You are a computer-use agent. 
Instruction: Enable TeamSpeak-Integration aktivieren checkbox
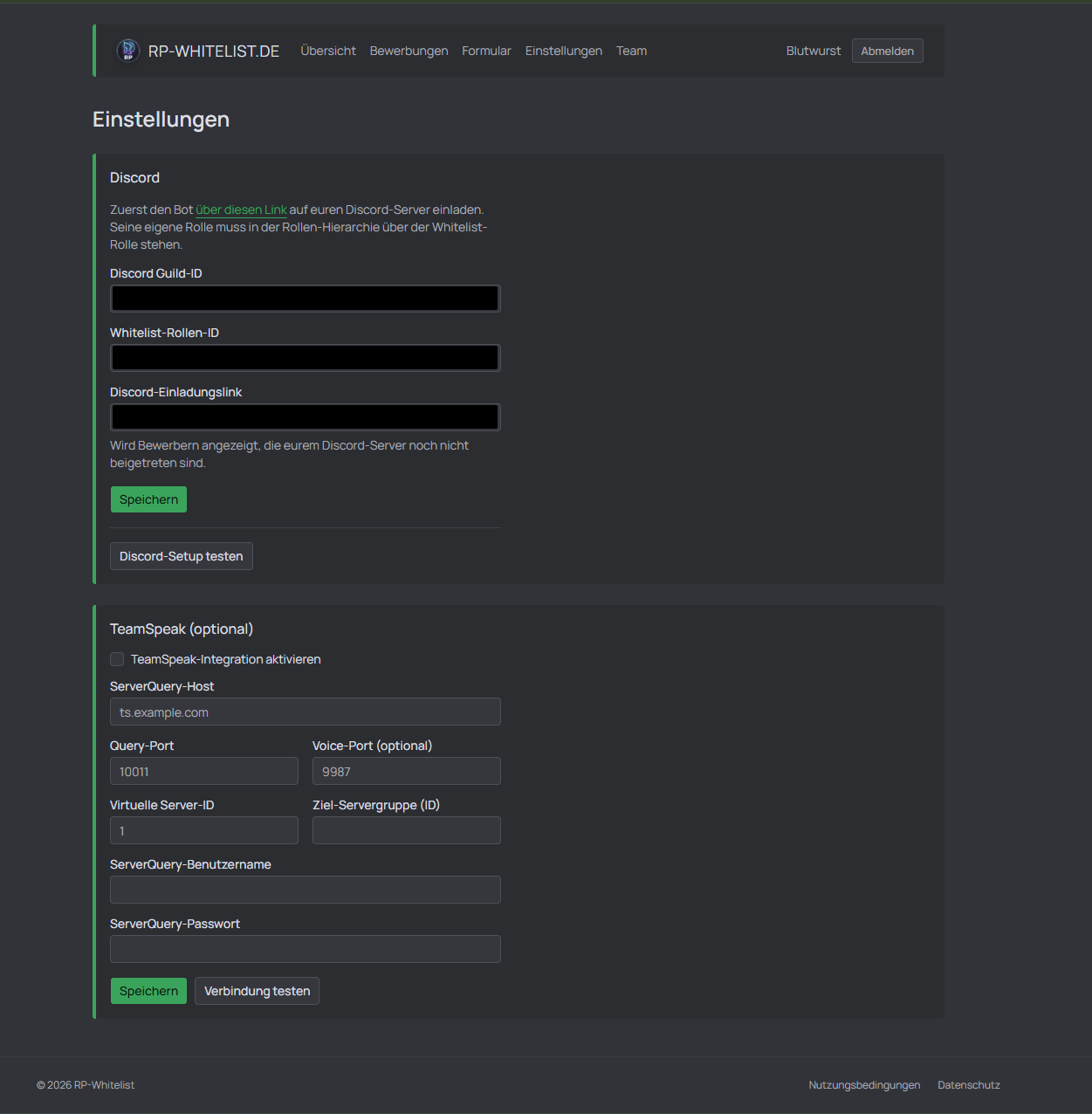pos(117,659)
